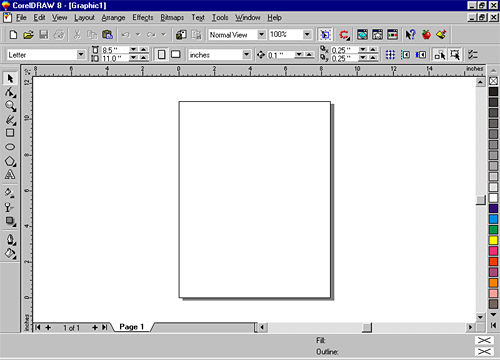Screen dimensions: 500x360
Task: Select the Pick tool arrow
Action: tap(10, 79)
